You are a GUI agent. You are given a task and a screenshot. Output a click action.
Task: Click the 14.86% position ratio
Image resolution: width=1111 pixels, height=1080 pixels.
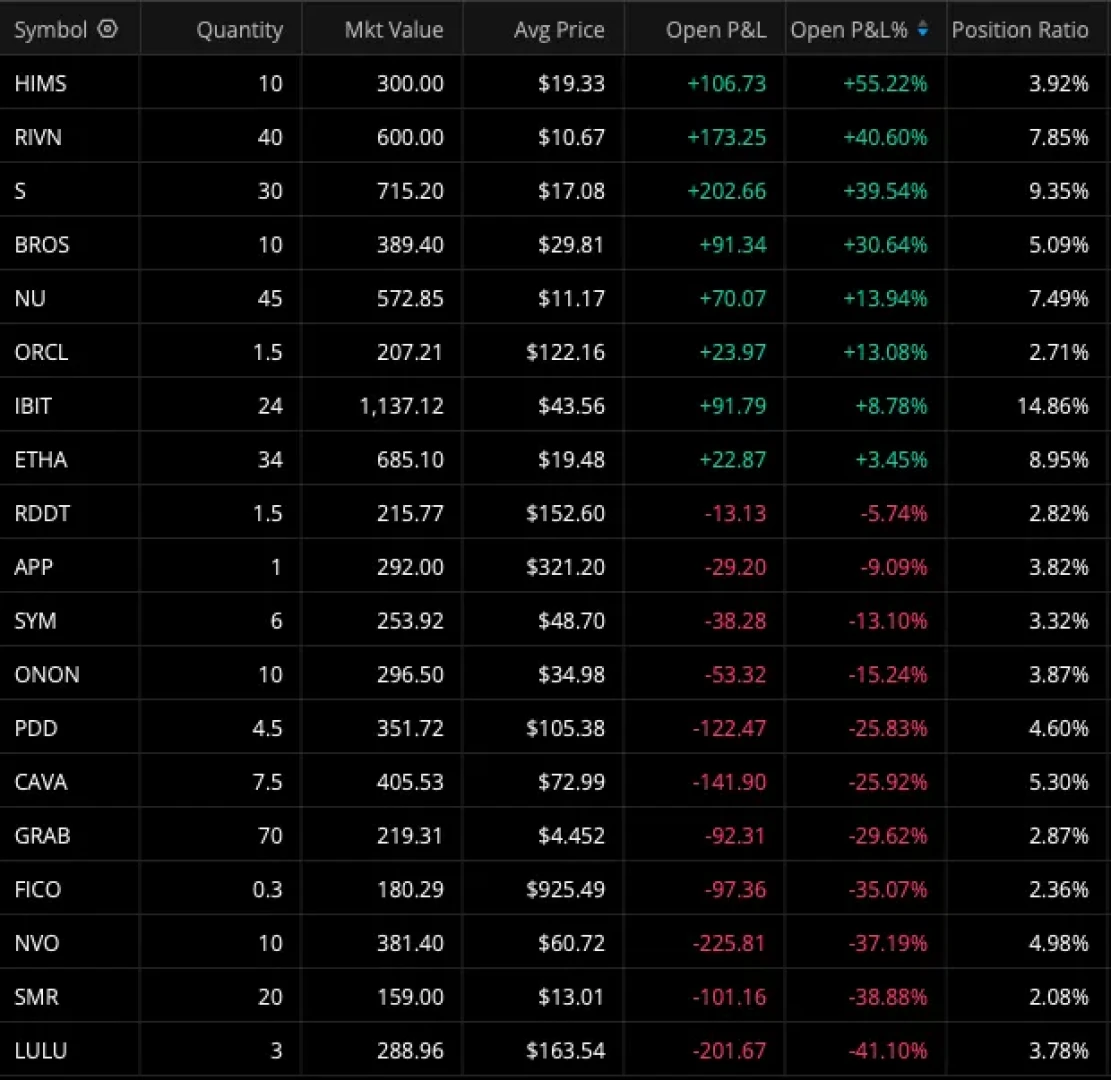1053,406
